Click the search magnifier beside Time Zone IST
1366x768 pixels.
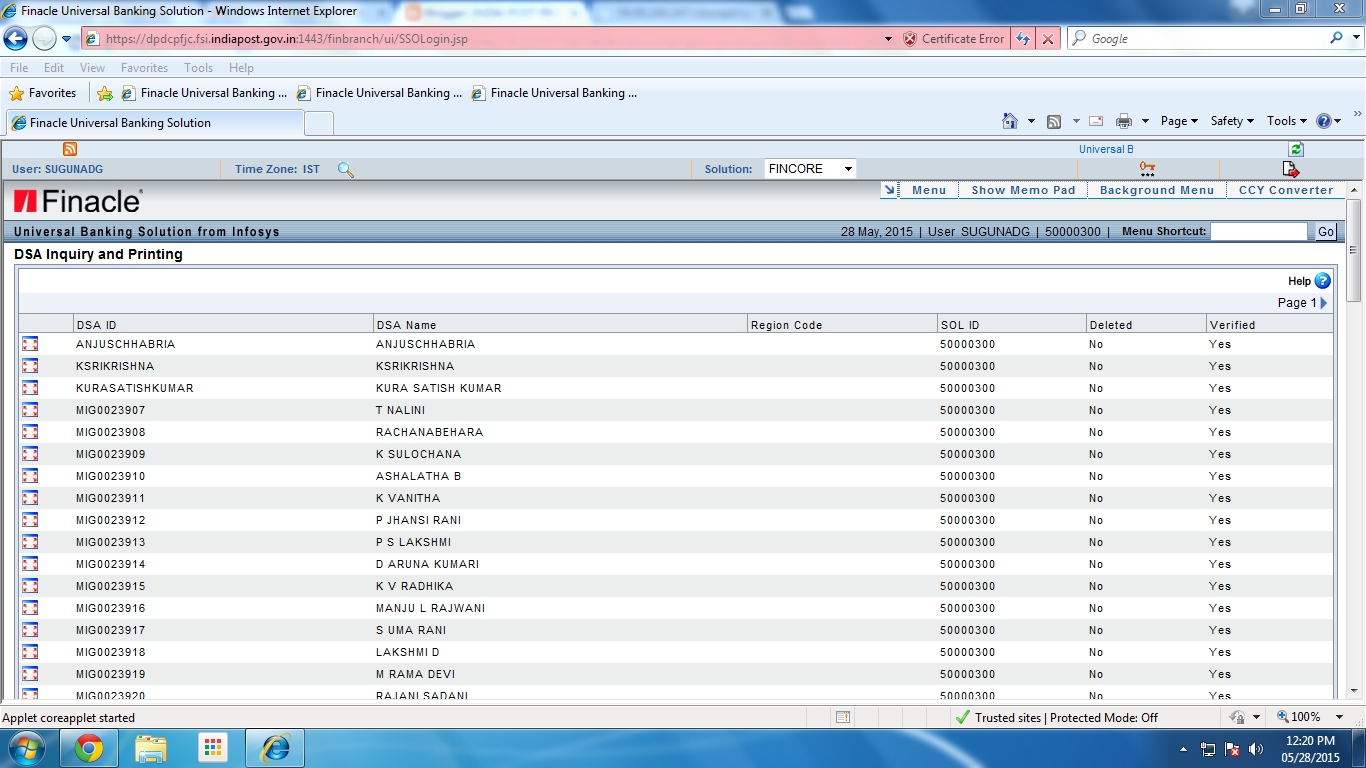pos(345,170)
